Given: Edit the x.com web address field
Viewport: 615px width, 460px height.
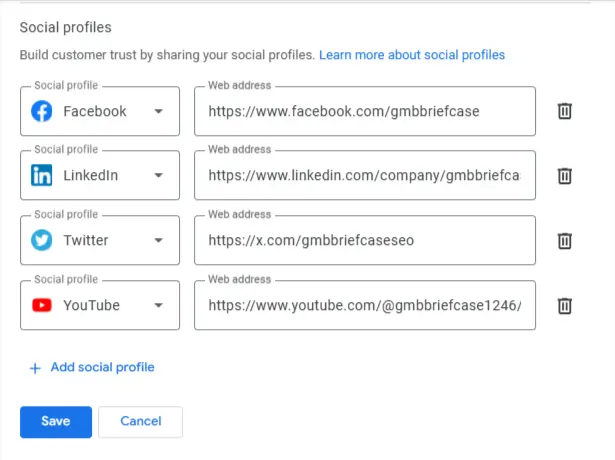Looking at the screenshot, I should click(365, 240).
